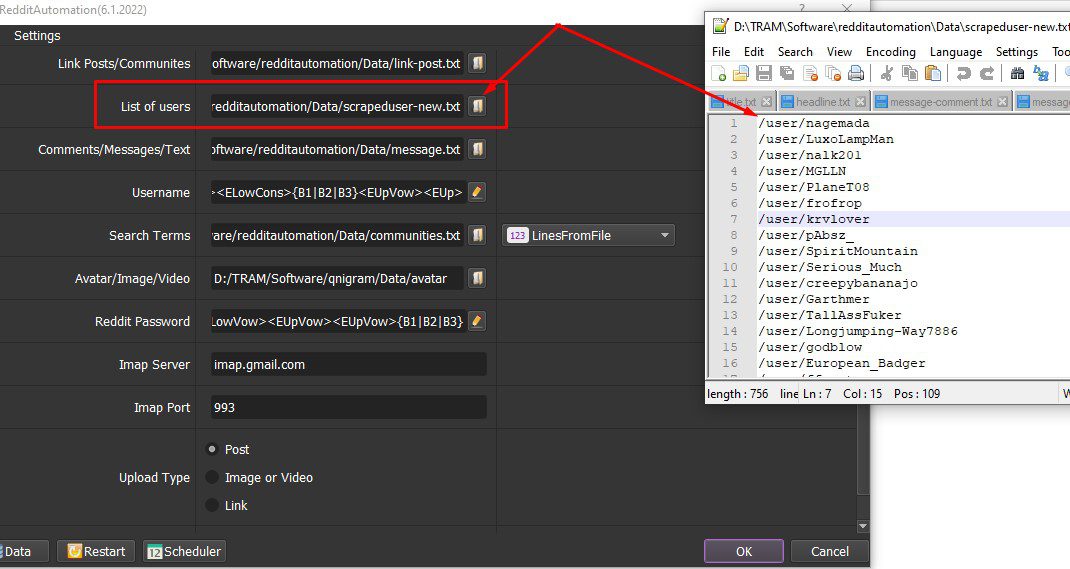
Task: Click the Data button
Action: [x=24, y=551]
